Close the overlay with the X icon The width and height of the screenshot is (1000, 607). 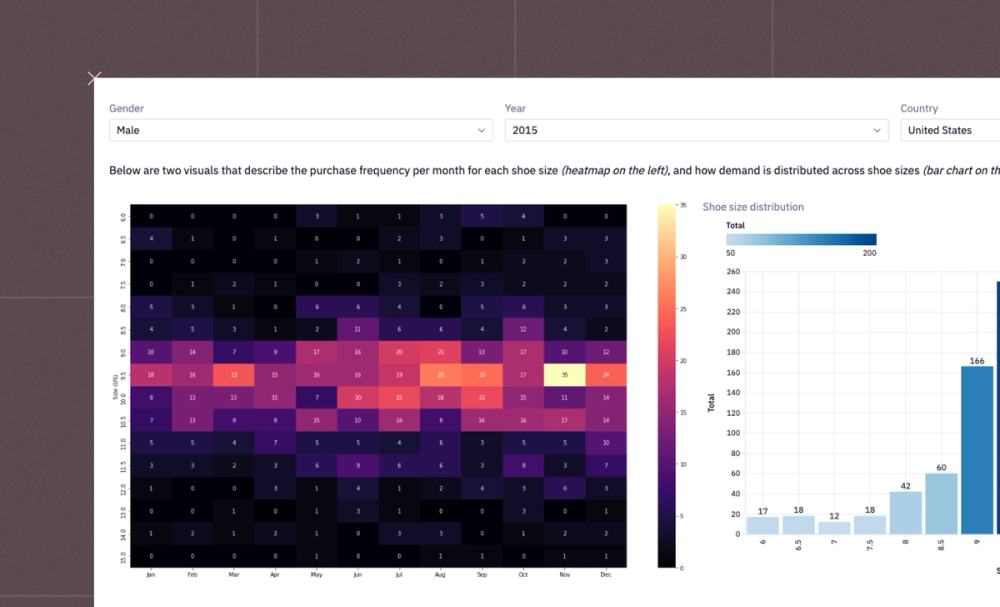point(94,78)
